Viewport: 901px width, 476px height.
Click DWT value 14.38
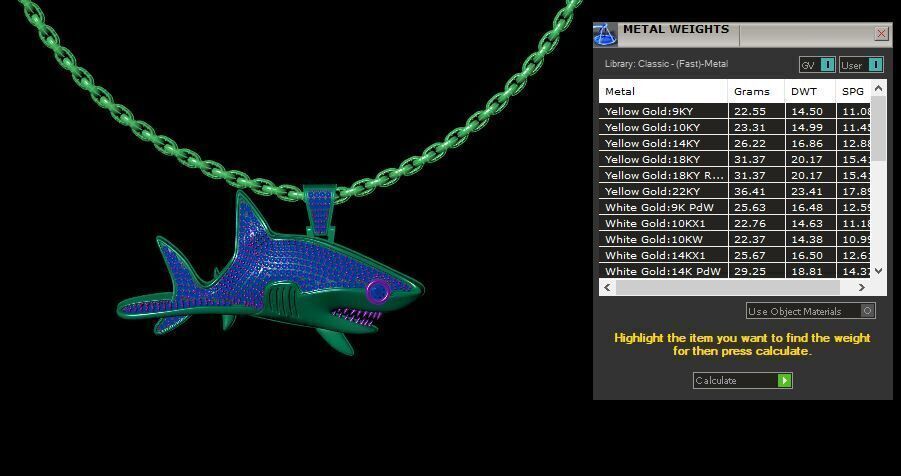807,239
